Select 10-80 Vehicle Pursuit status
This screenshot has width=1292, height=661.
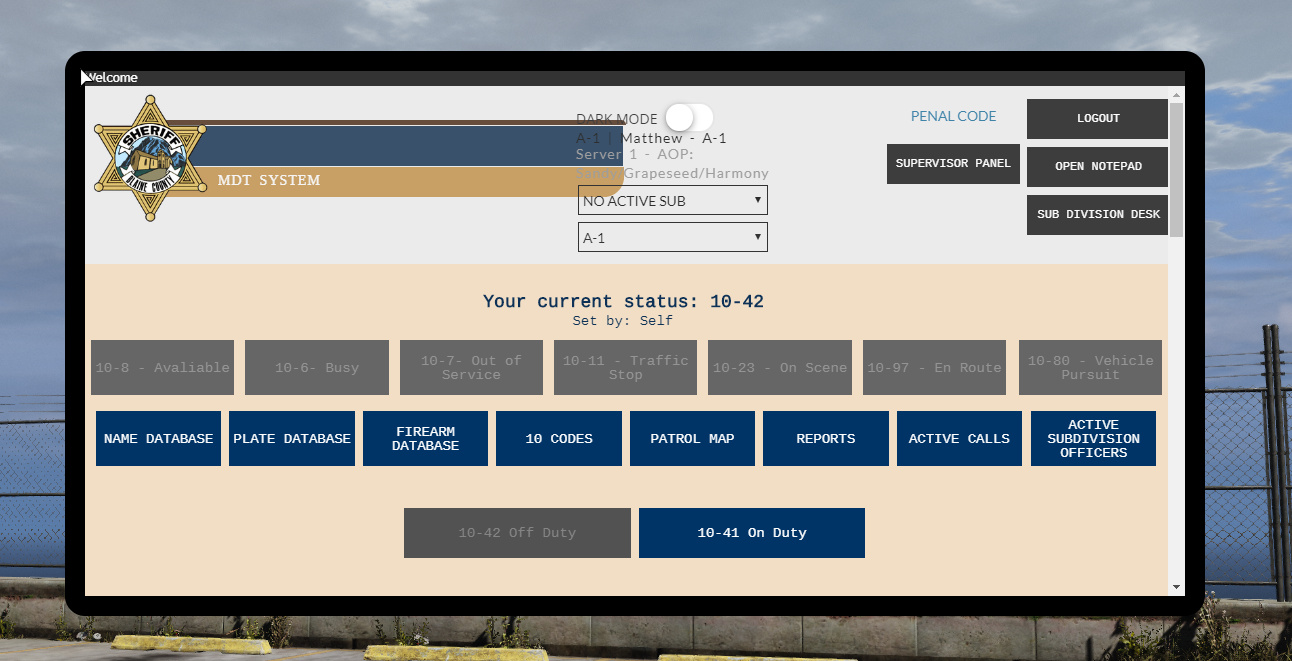1090,367
